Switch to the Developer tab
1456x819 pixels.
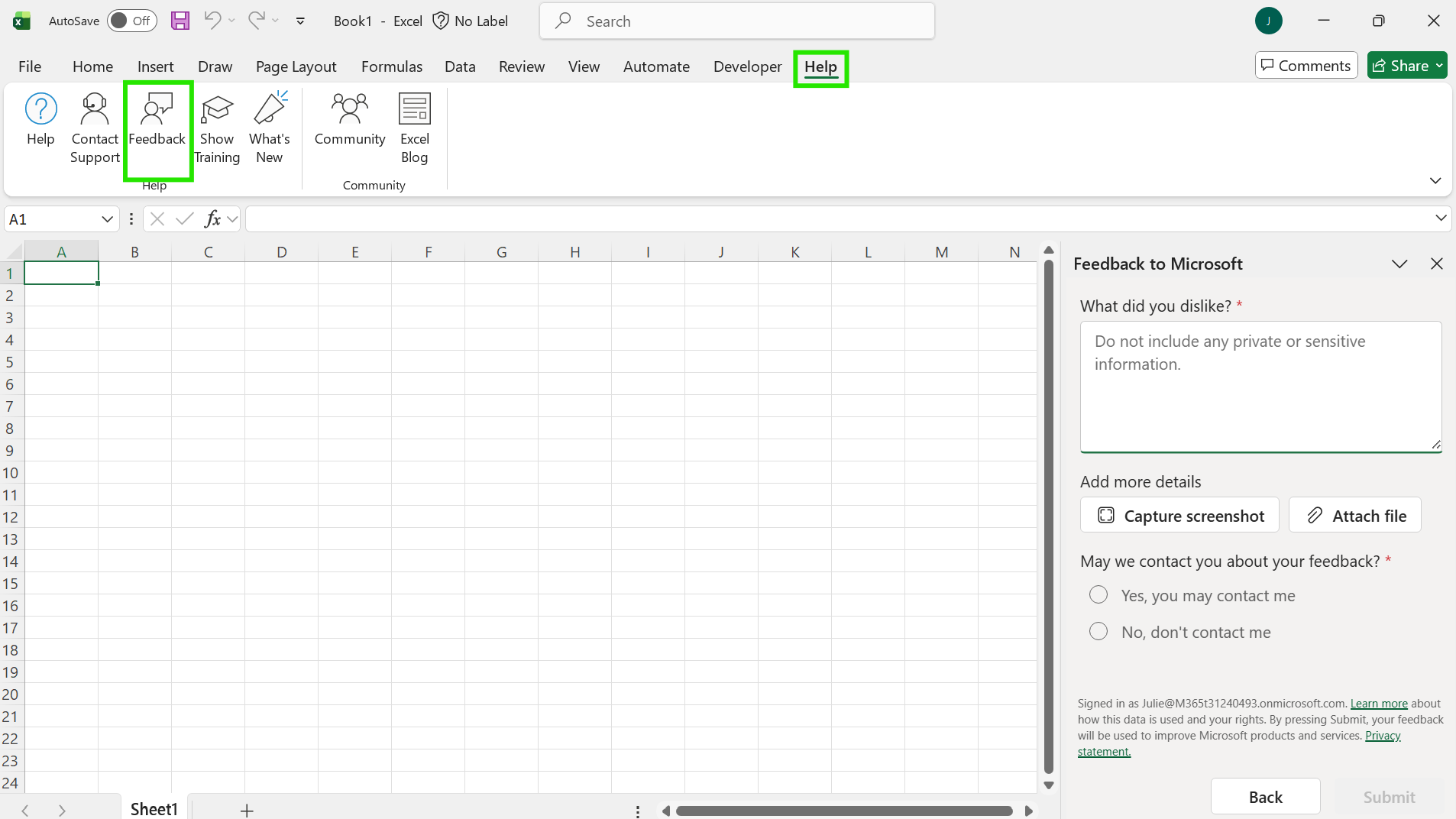[747, 66]
